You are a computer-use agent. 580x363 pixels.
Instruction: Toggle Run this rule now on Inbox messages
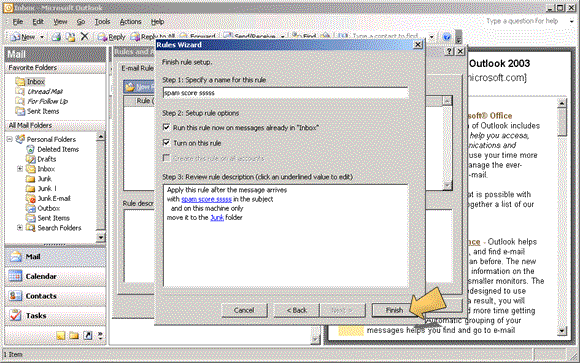[x=166, y=127]
